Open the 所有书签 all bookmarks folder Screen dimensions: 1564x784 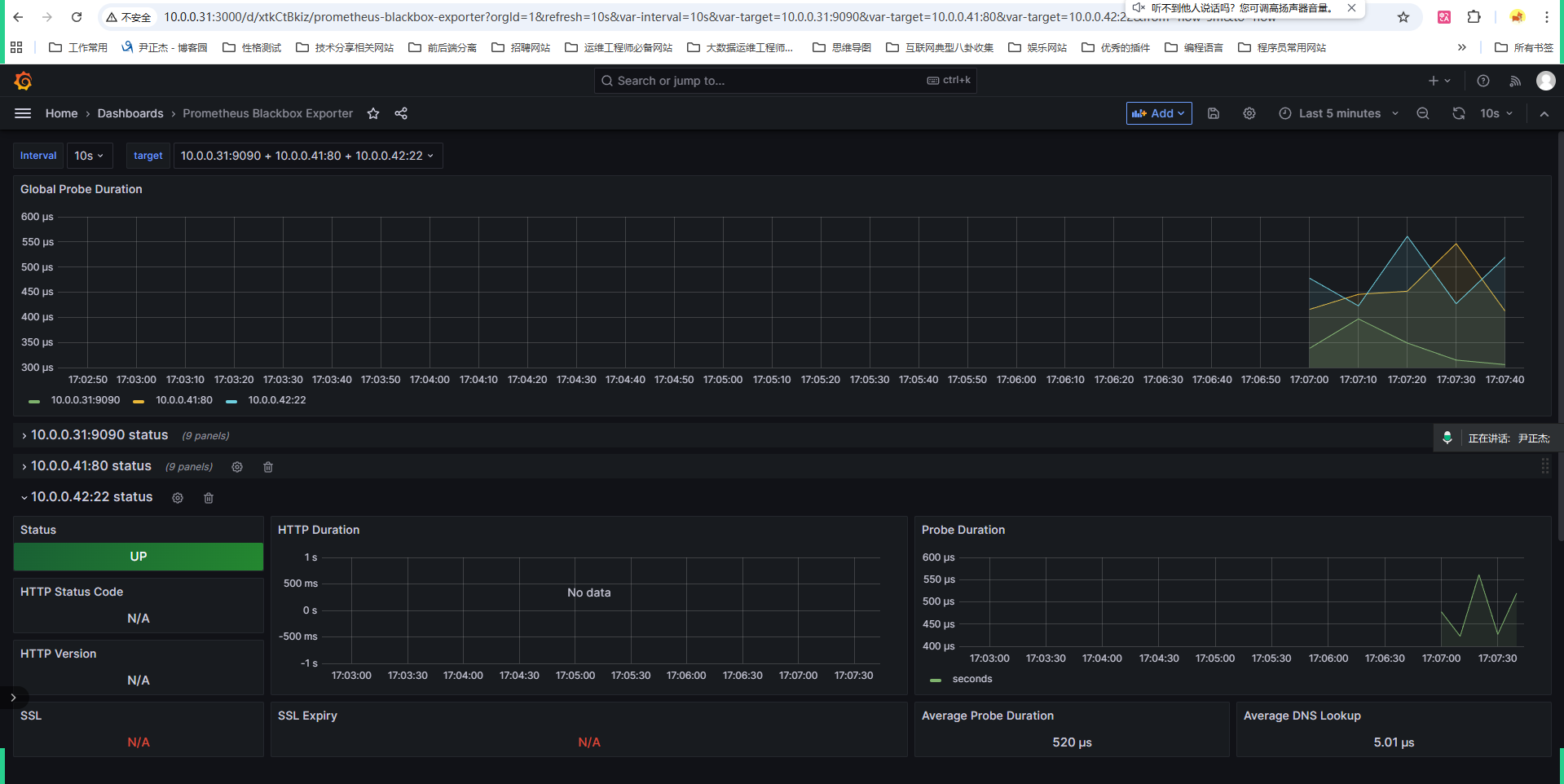[1524, 47]
